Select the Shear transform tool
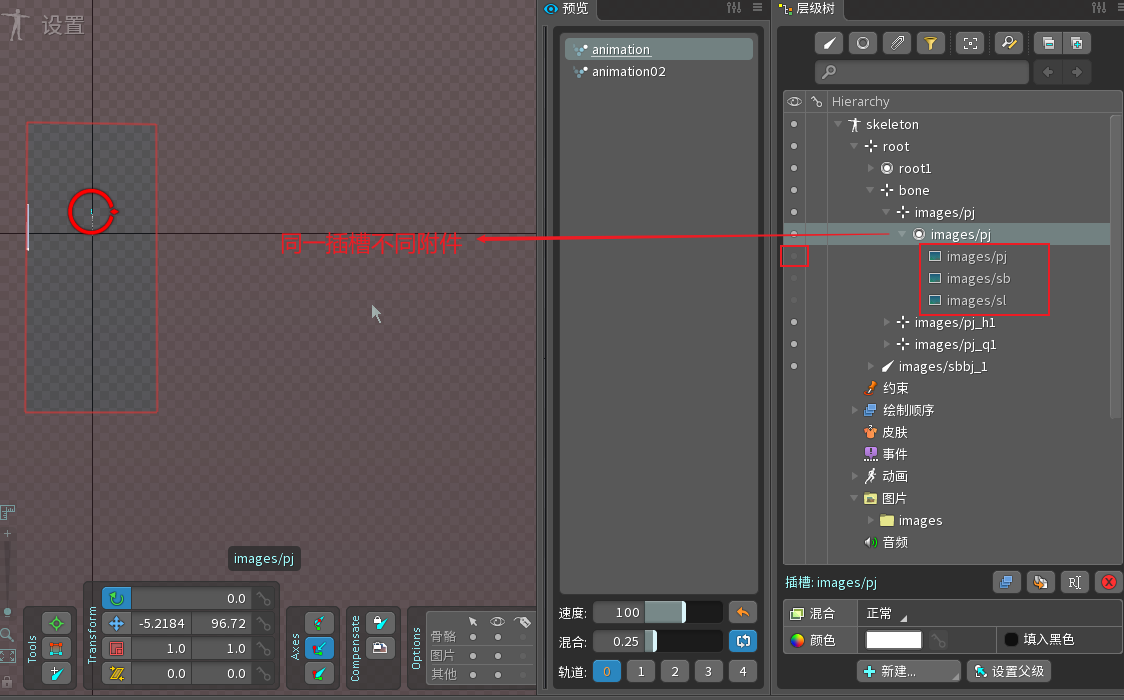This screenshot has height=700, width=1124. (116, 674)
